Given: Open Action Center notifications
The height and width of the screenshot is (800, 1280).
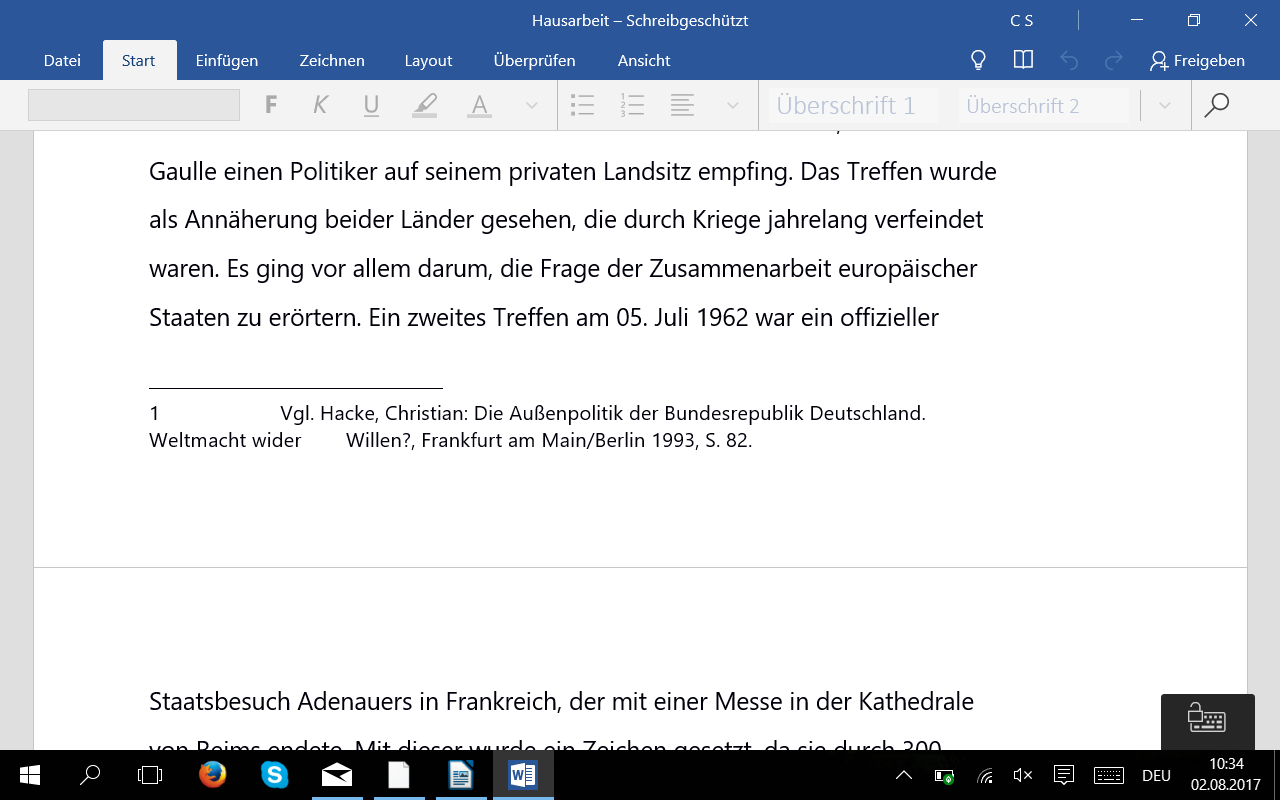Looking at the screenshot, I should (x=1064, y=775).
